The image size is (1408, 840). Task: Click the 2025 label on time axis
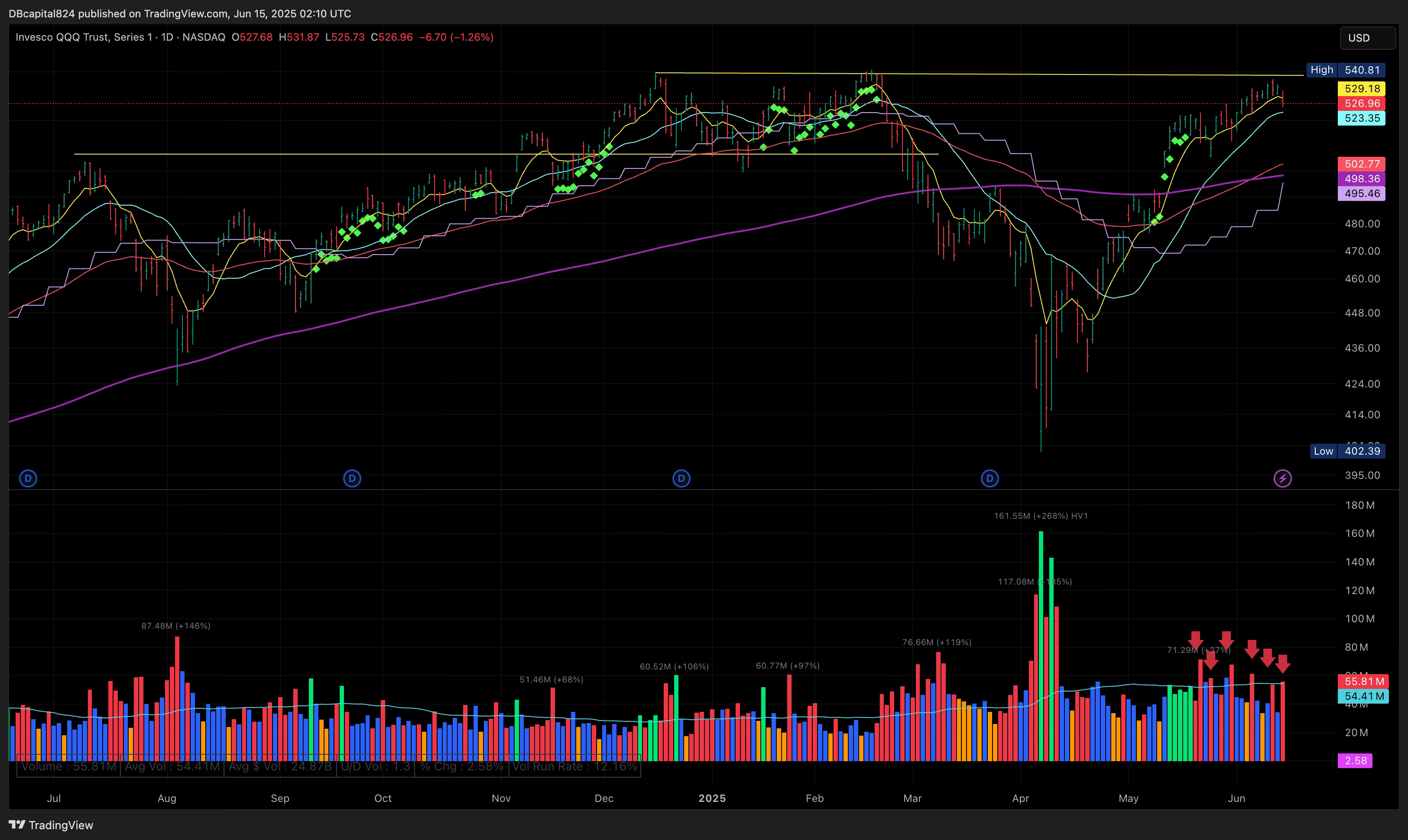tap(712, 798)
